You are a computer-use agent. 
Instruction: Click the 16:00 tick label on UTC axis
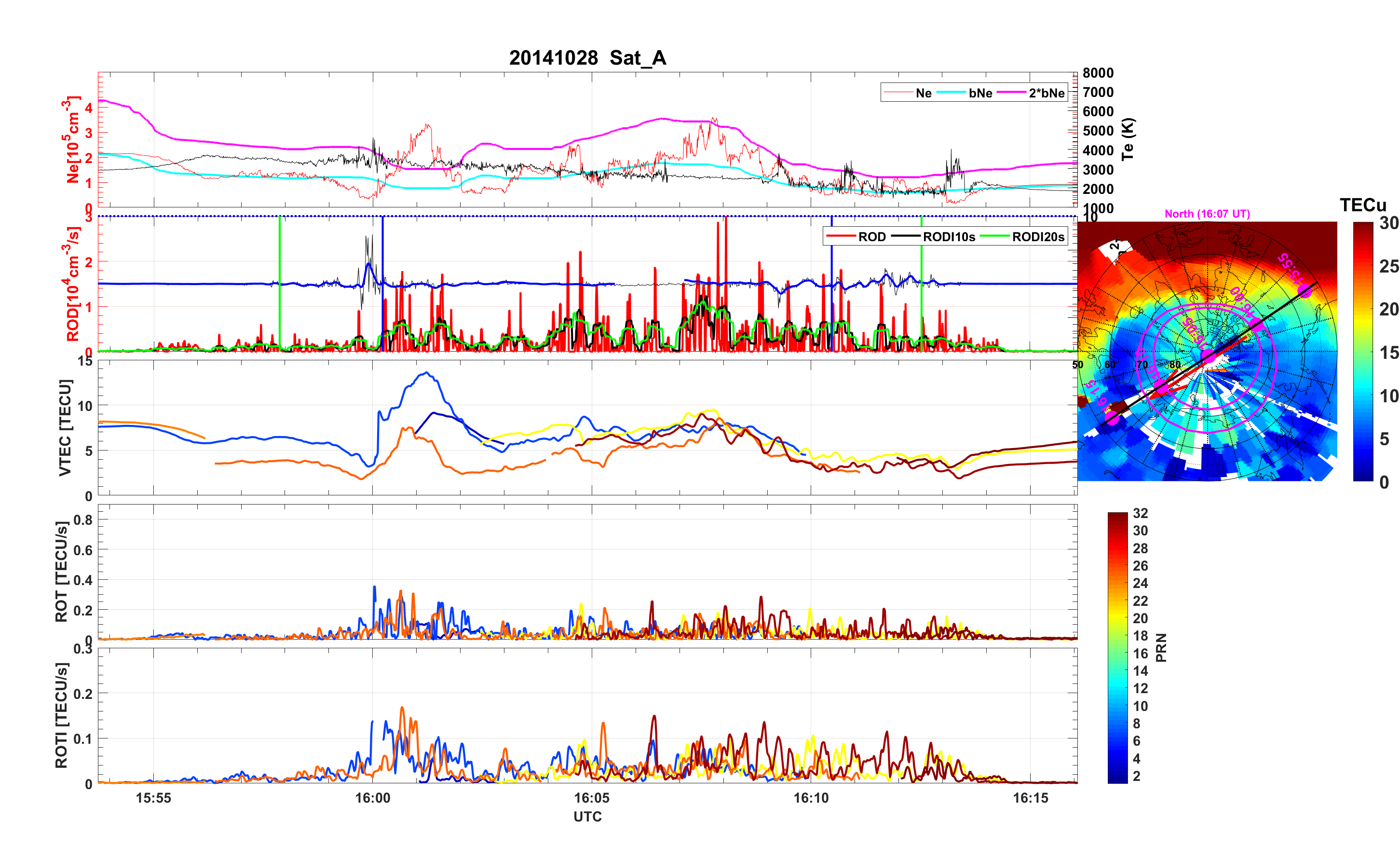pyautogui.click(x=372, y=798)
